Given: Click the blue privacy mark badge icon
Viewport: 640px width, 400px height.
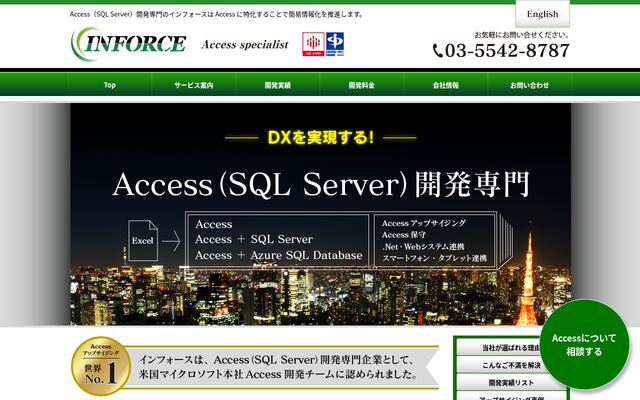Looking at the screenshot, I should [x=335, y=44].
